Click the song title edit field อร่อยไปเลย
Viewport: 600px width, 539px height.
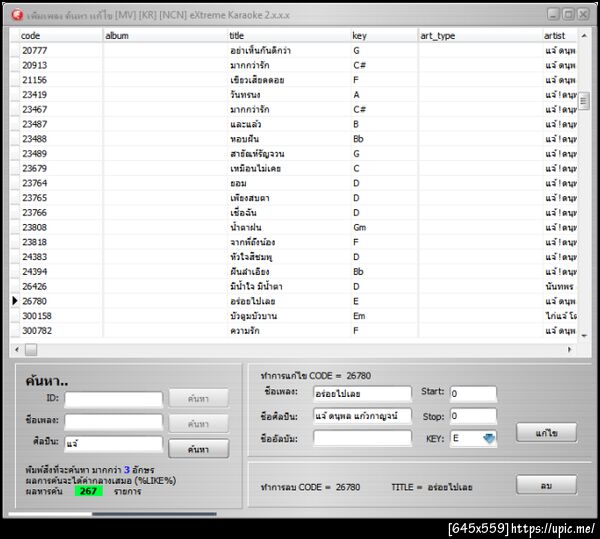362,394
